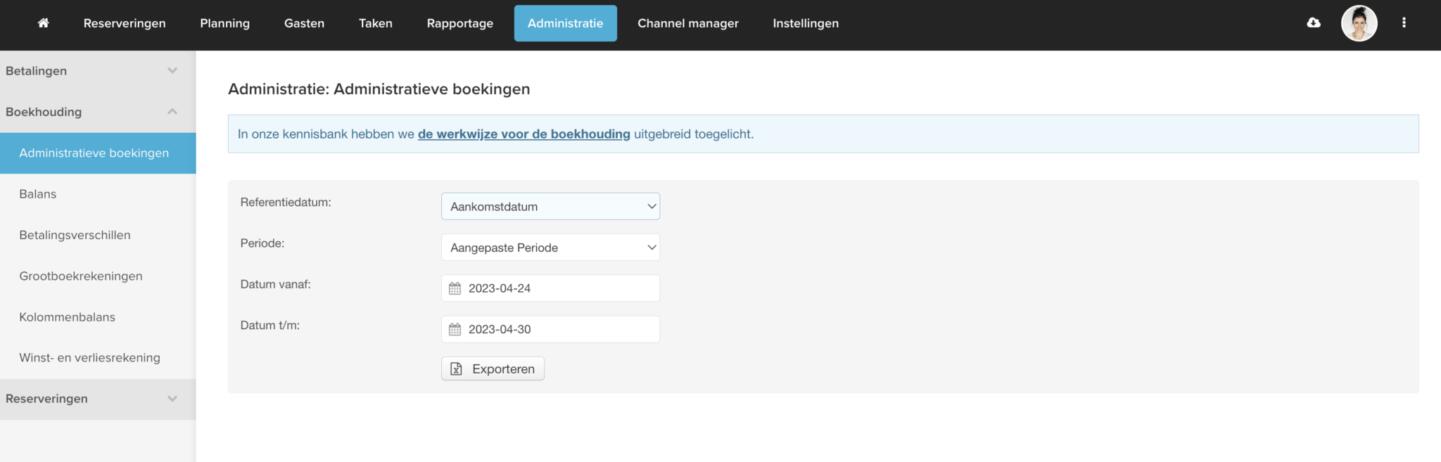Open the Channel manager menu
Image resolution: width=1441 pixels, height=462 pixels.
coord(687,23)
